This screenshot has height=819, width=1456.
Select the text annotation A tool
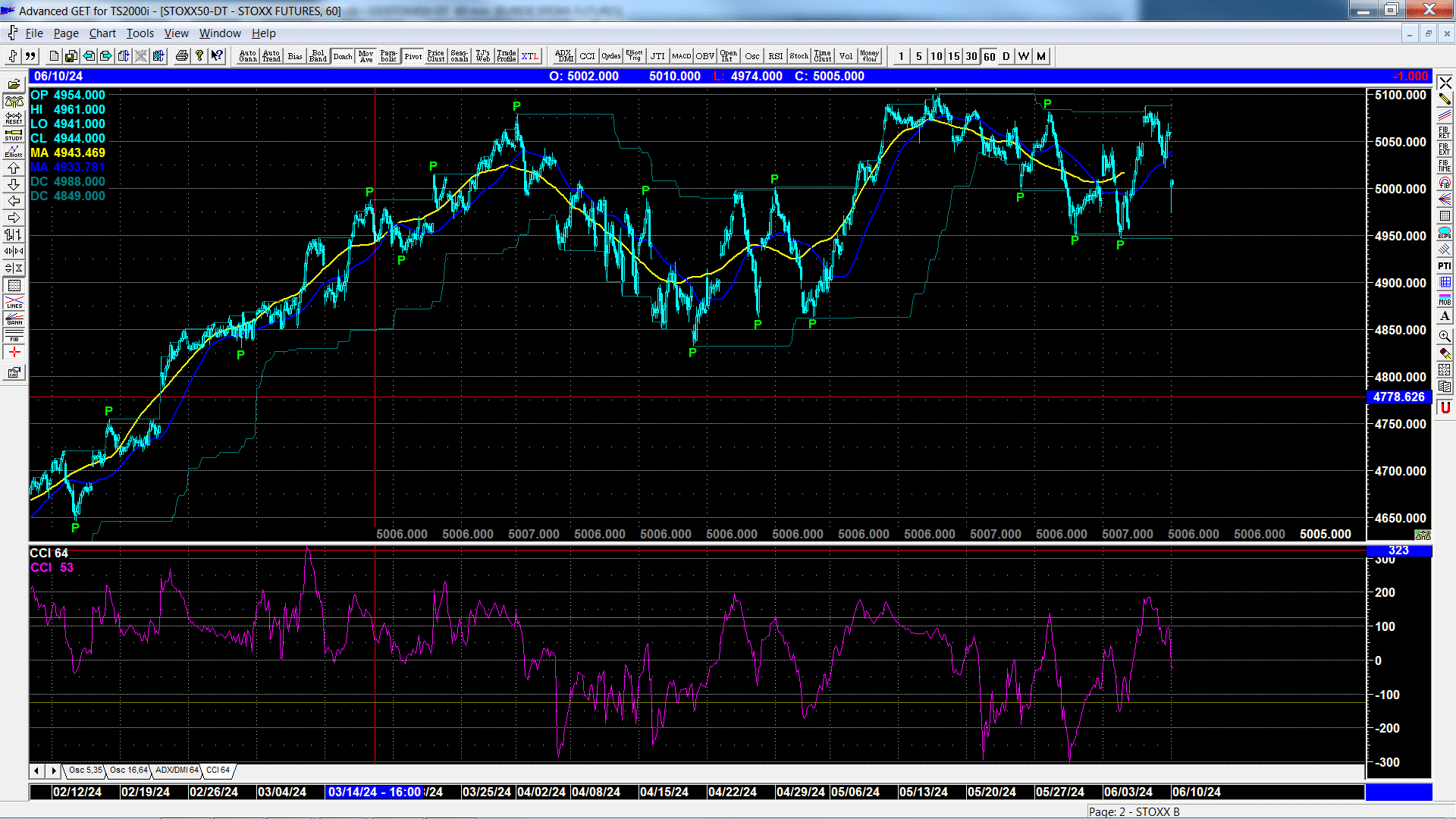[1445, 315]
